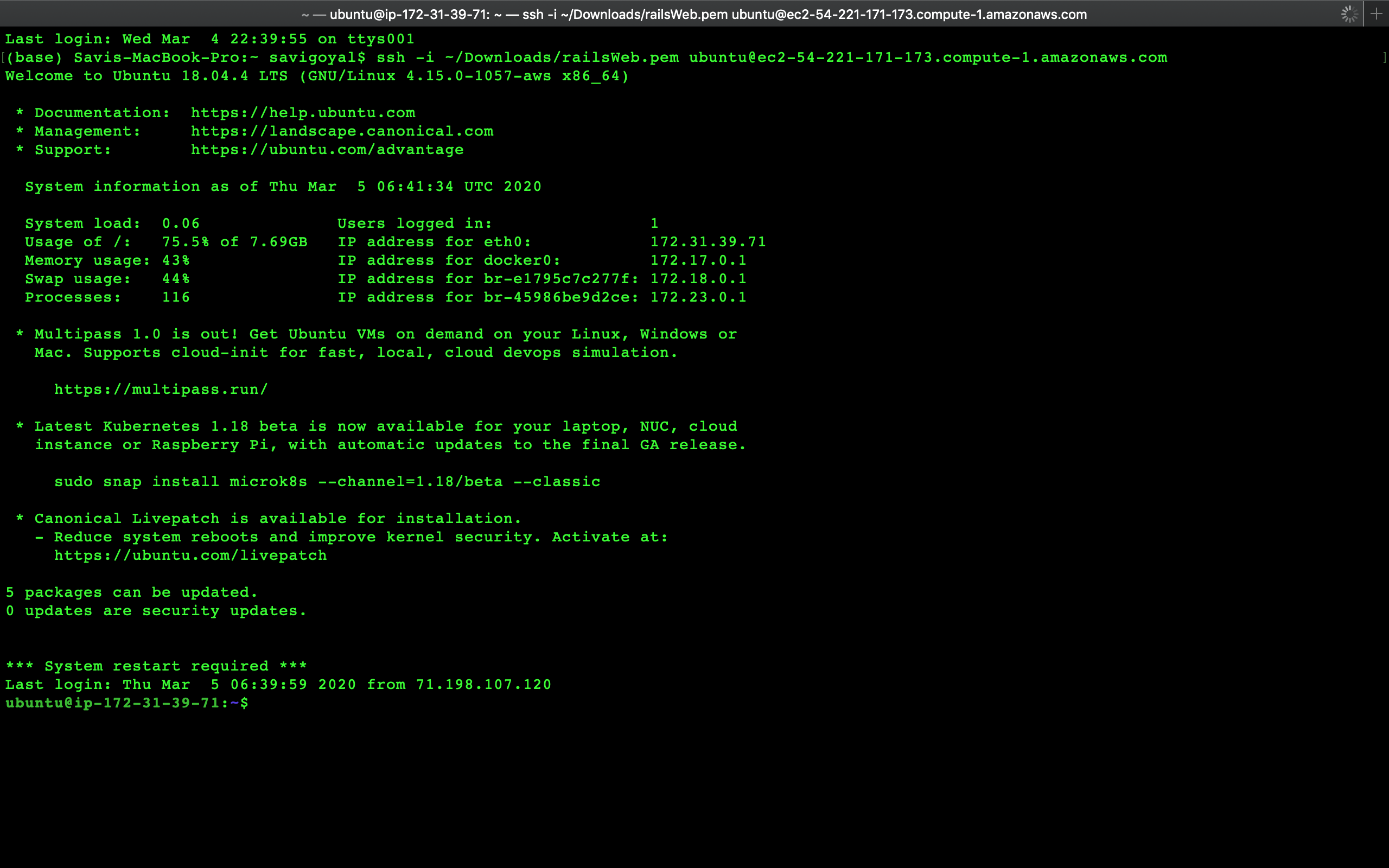Image resolution: width=1389 pixels, height=868 pixels.
Task: Click the Swap usage value 44%
Action: (176, 278)
